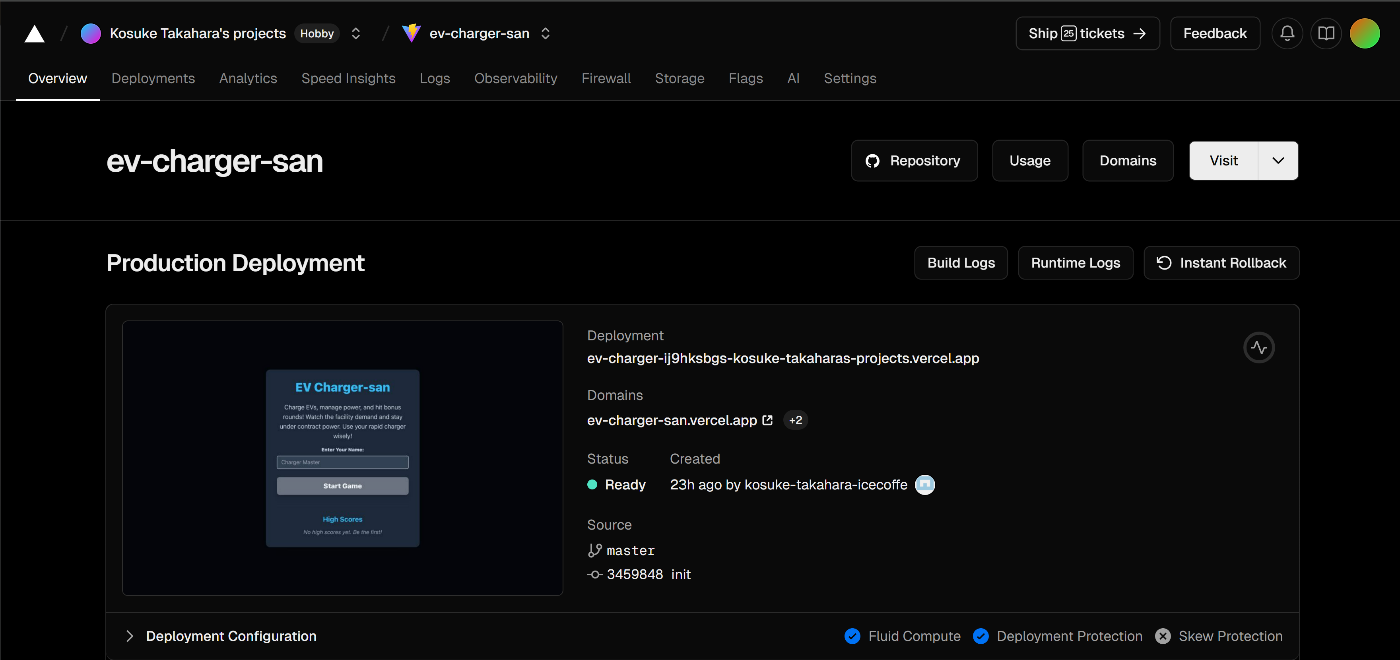Click the creator avatar next to kosuke-takahara-icecoffe
This screenshot has height=660, width=1400.
925,485
